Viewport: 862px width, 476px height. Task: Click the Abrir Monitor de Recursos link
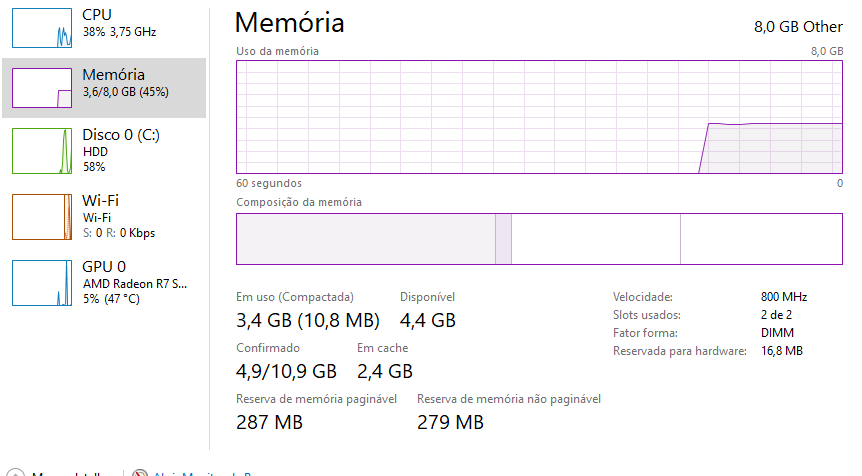(x=203, y=473)
